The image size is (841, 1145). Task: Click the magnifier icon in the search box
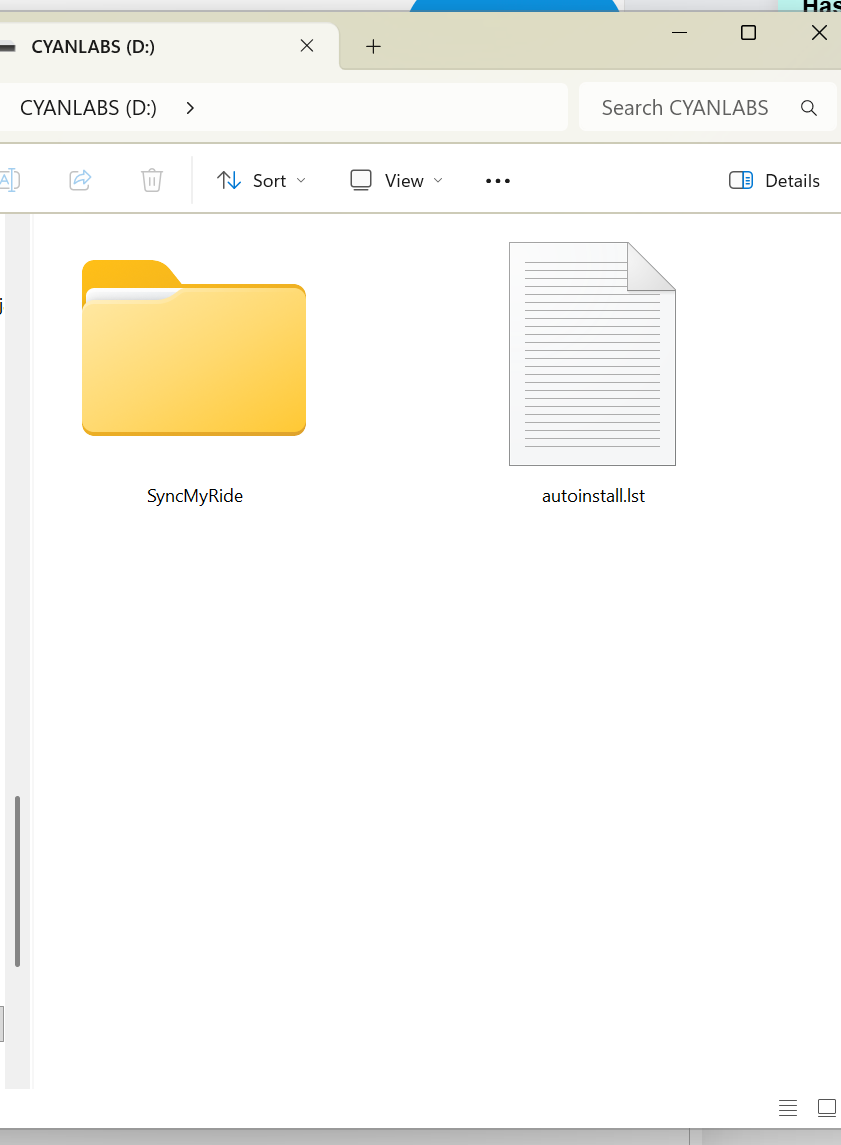coord(809,108)
